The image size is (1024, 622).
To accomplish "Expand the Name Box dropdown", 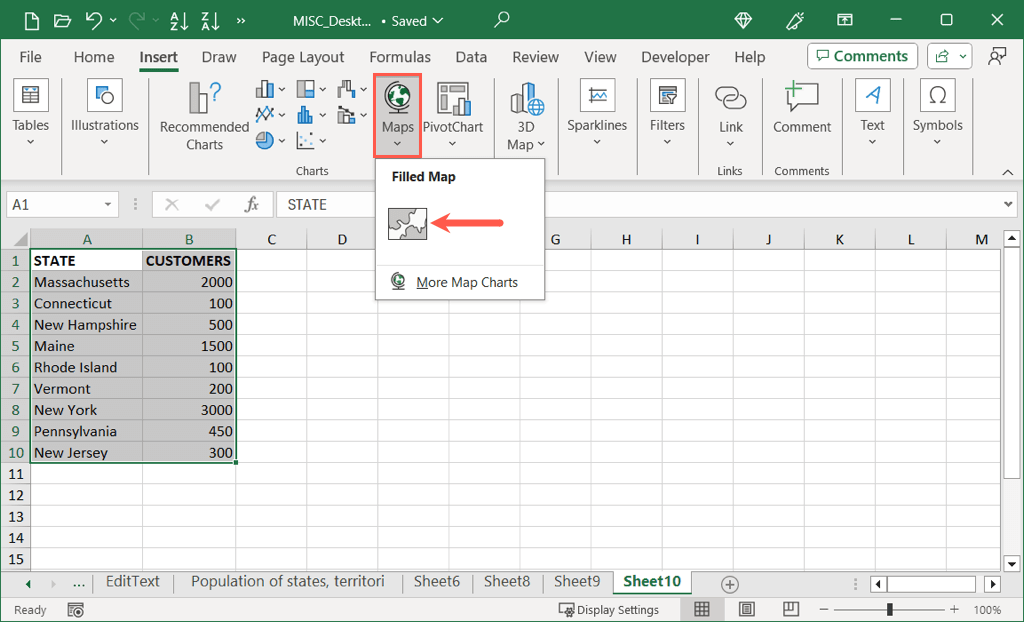I will 108,205.
